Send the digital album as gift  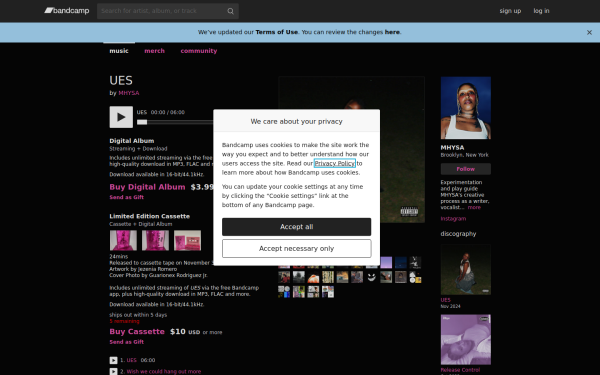click(x=127, y=197)
